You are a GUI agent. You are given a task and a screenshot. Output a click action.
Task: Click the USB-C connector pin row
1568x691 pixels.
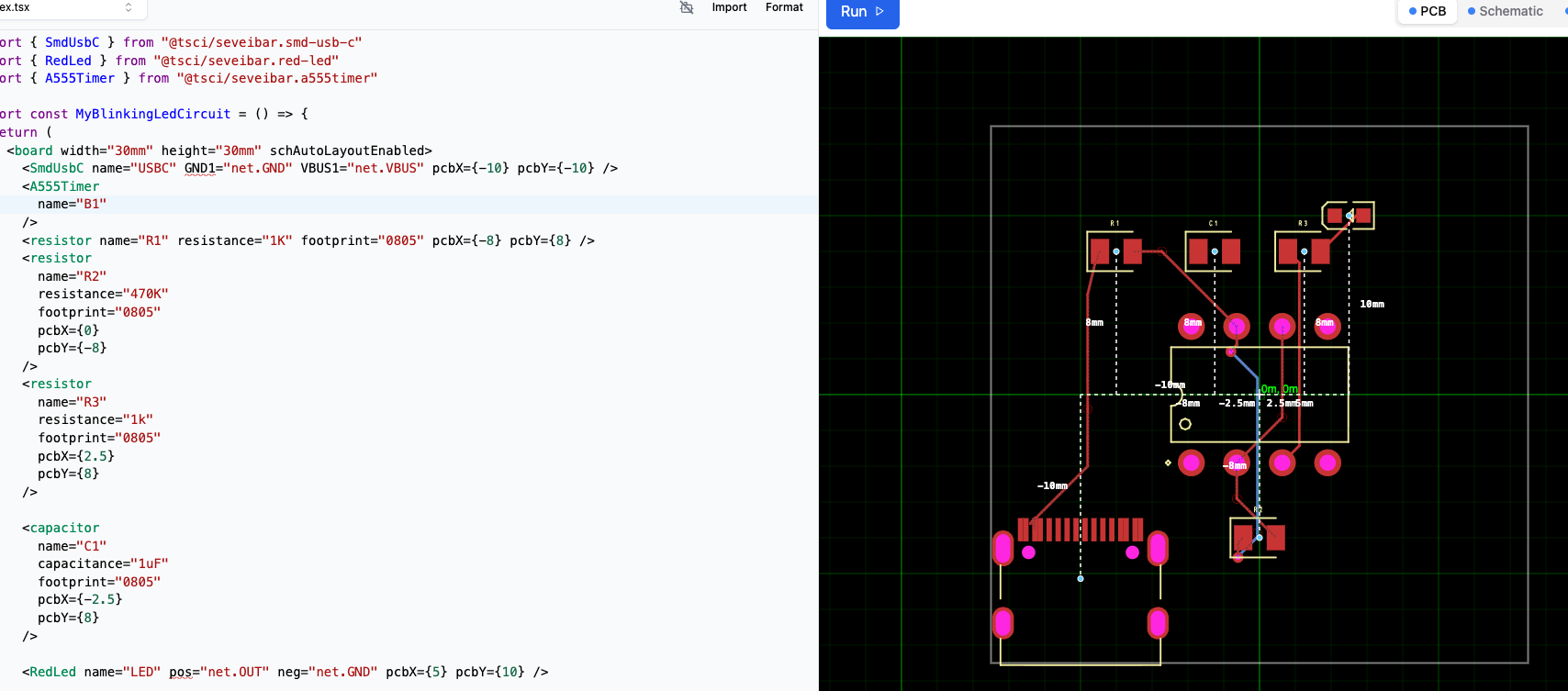[1080, 529]
